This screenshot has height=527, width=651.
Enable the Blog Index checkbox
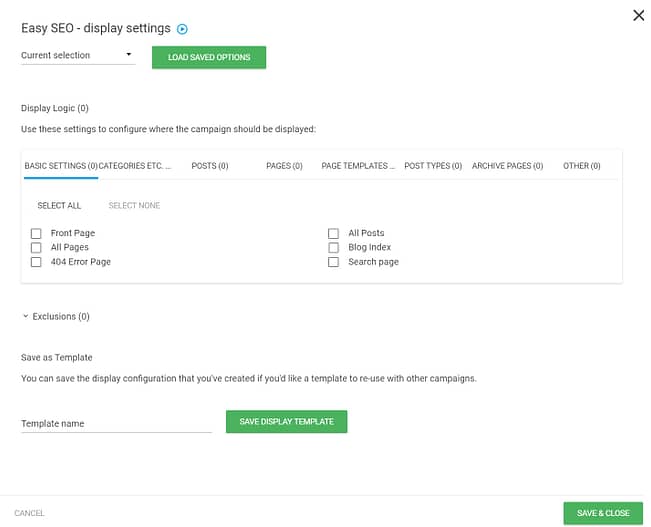pyautogui.click(x=333, y=248)
